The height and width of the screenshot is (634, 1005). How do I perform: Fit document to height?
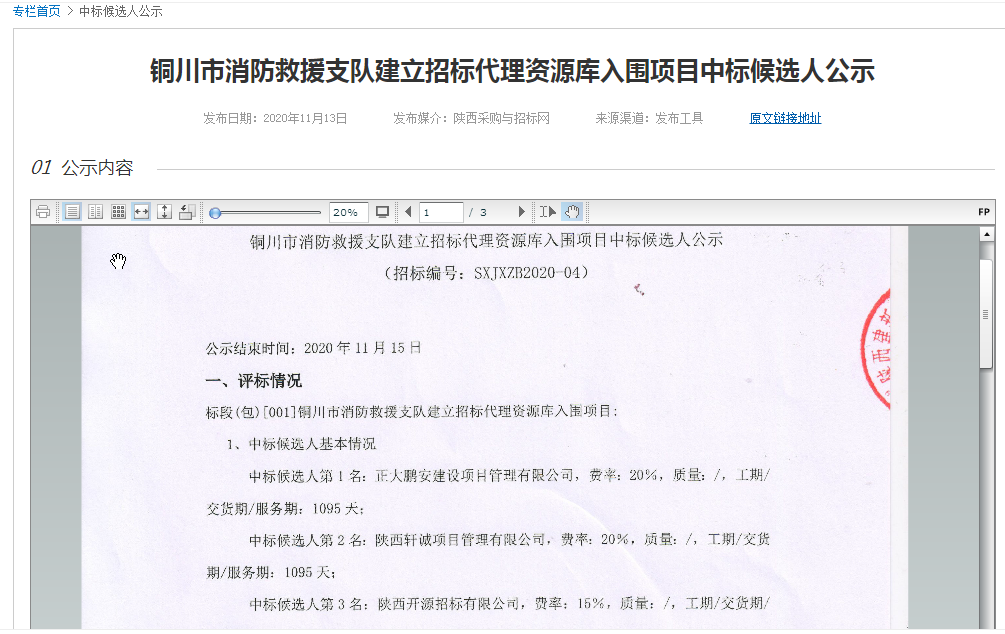click(x=164, y=212)
